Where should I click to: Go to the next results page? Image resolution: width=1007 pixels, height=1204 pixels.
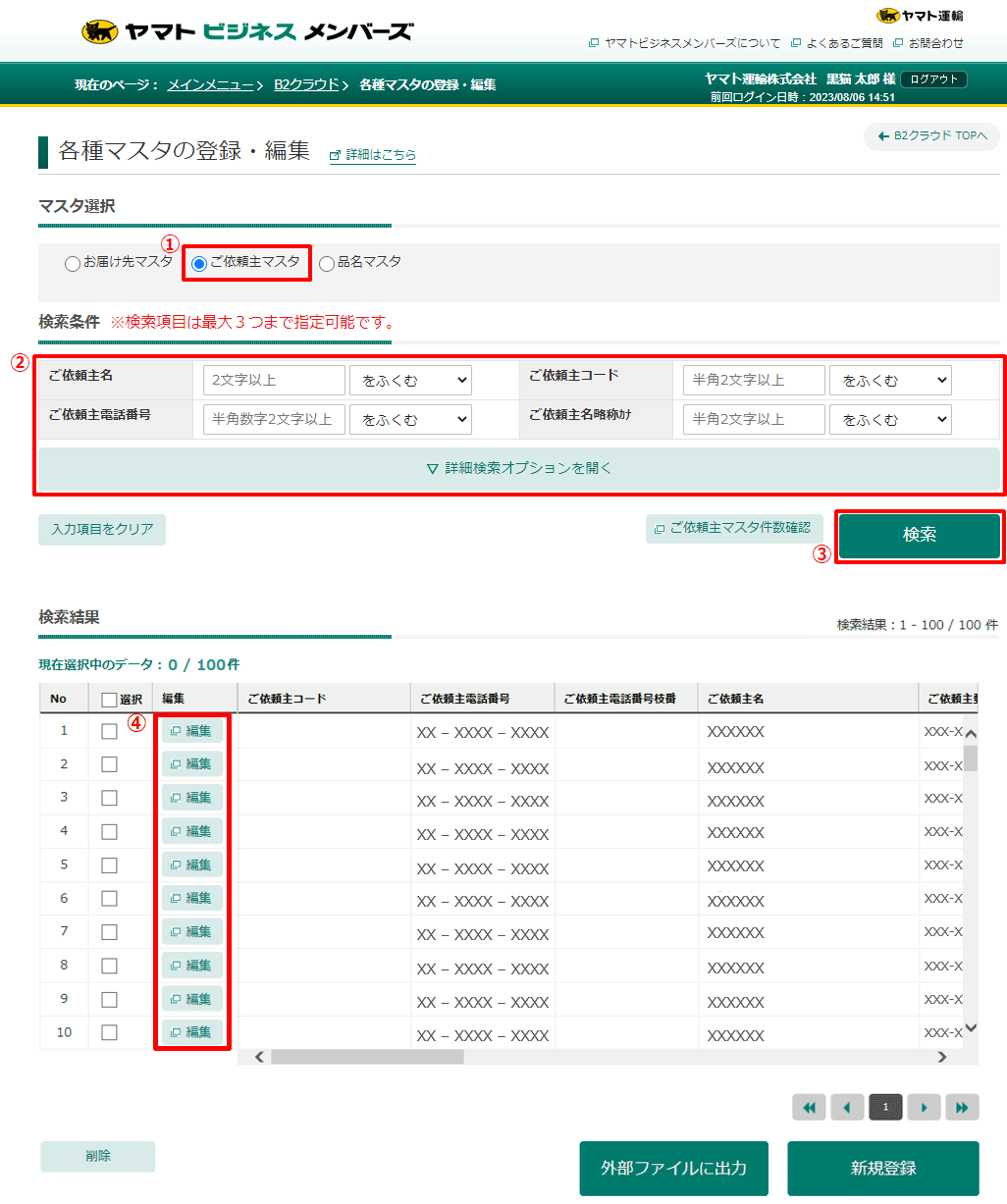click(x=924, y=1107)
